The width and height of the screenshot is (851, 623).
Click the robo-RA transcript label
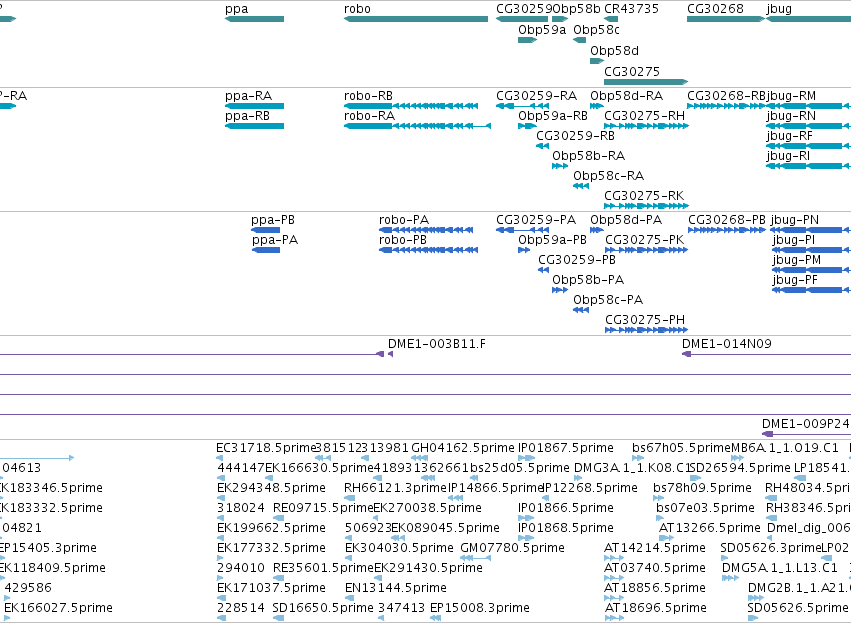(370, 116)
